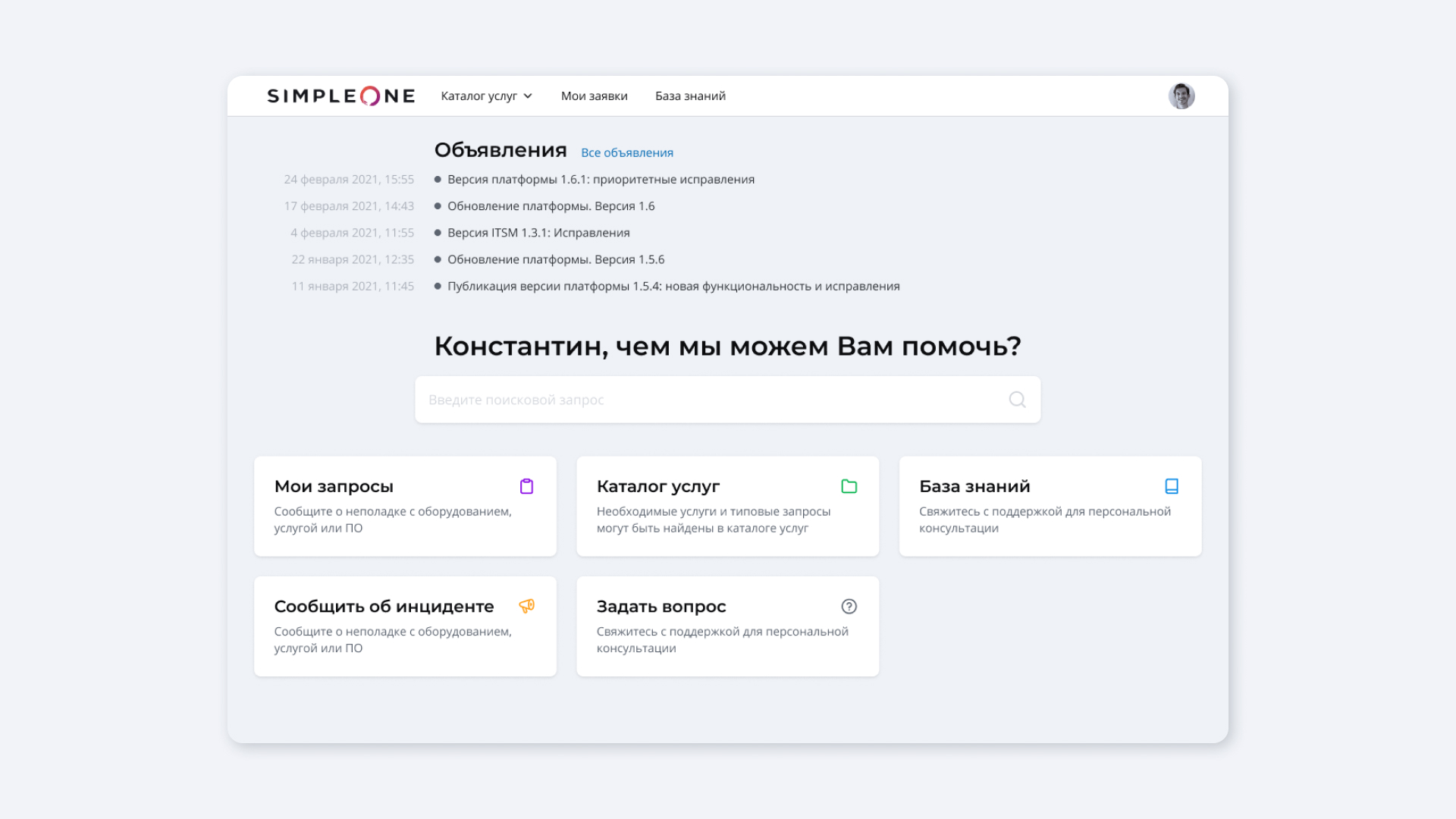Image resolution: width=1456 pixels, height=819 pixels.
Task: Open announcement Обновление платформы. Версия 1.6
Action: [x=551, y=206]
